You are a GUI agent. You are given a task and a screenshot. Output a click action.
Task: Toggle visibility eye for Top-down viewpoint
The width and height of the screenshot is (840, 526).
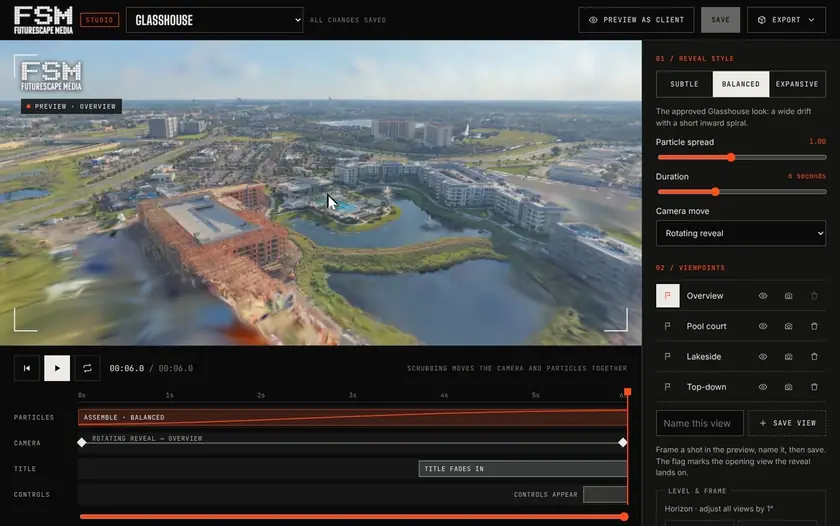(763, 387)
